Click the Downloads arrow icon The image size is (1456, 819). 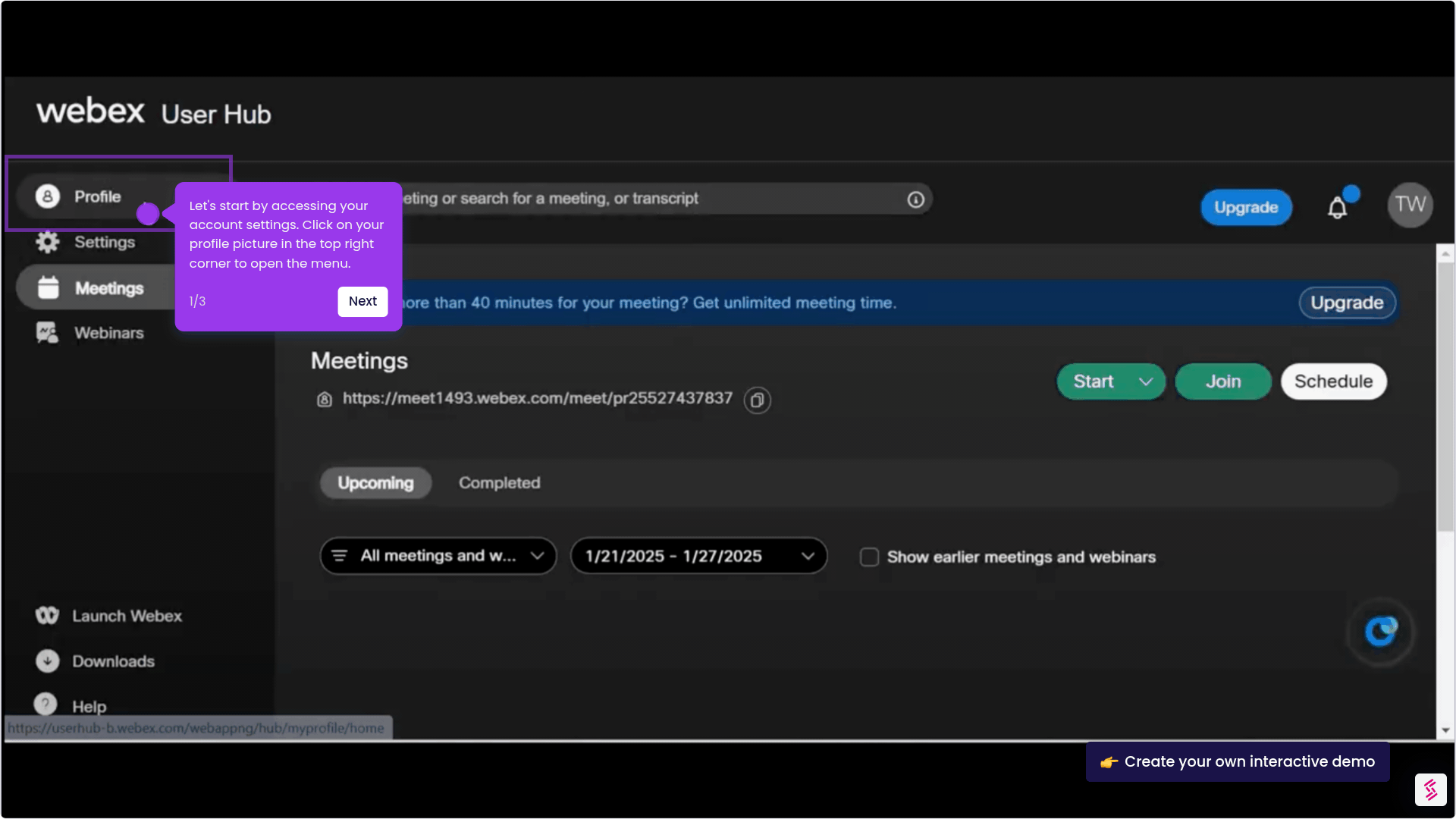[x=47, y=661]
